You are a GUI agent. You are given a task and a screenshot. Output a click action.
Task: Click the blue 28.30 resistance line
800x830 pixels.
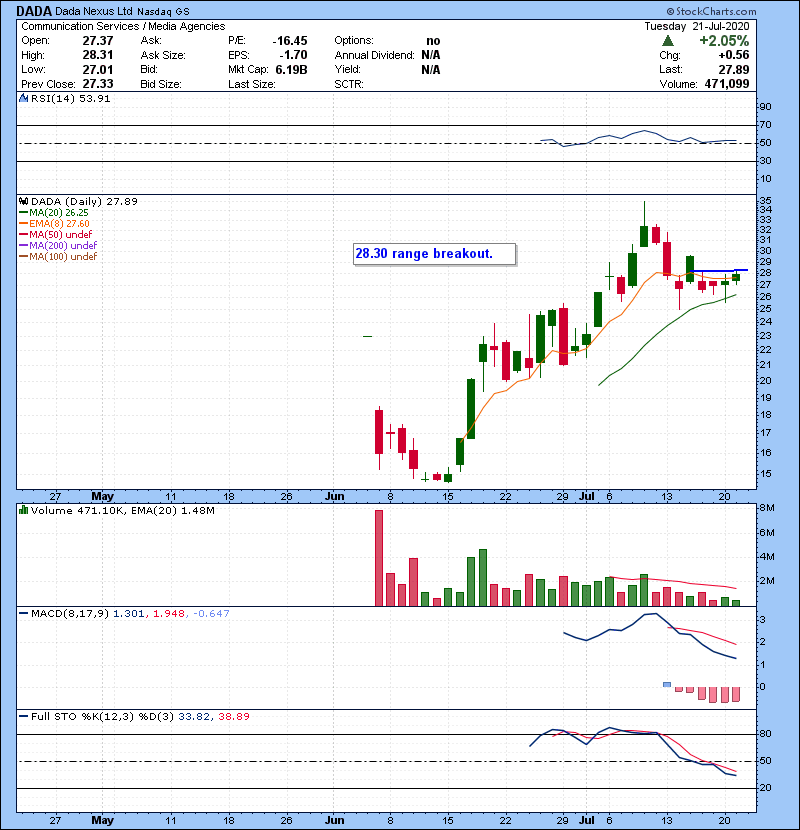pyautogui.click(x=719, y=270)
